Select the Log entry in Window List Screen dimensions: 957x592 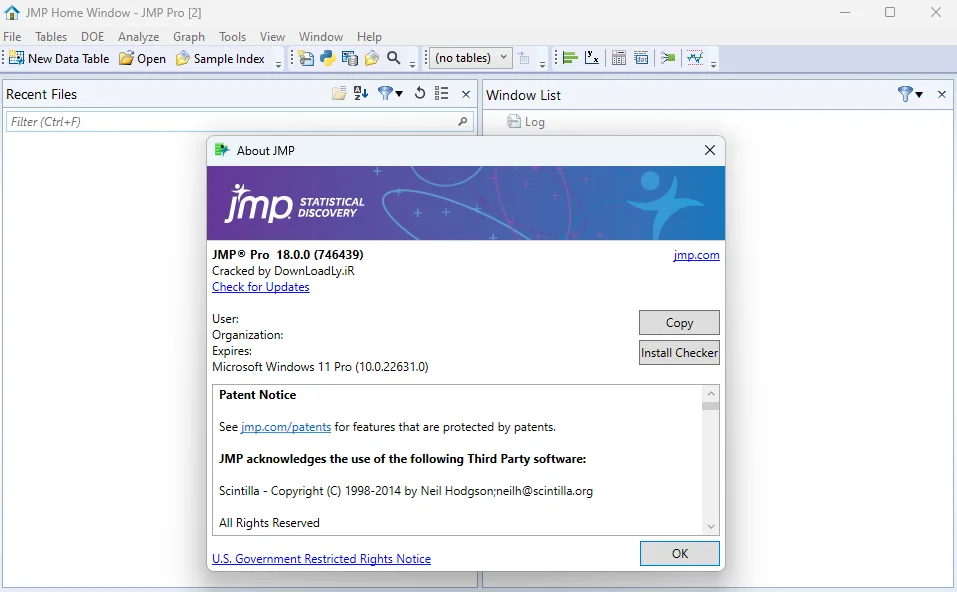[x=525, y=122]
